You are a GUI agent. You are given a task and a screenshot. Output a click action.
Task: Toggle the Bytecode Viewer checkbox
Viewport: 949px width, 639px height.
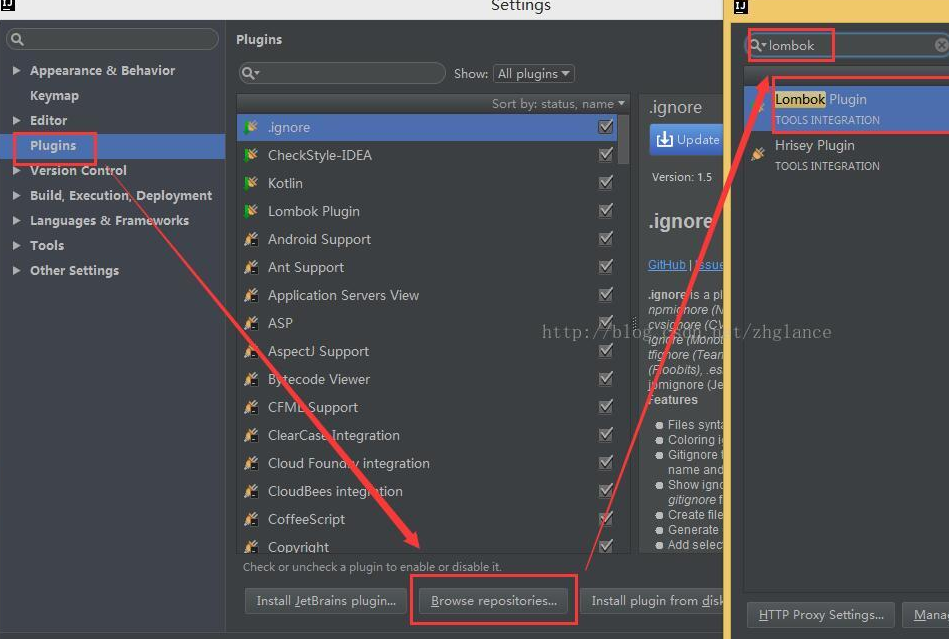pyautogui.click(x=605, y=378)
